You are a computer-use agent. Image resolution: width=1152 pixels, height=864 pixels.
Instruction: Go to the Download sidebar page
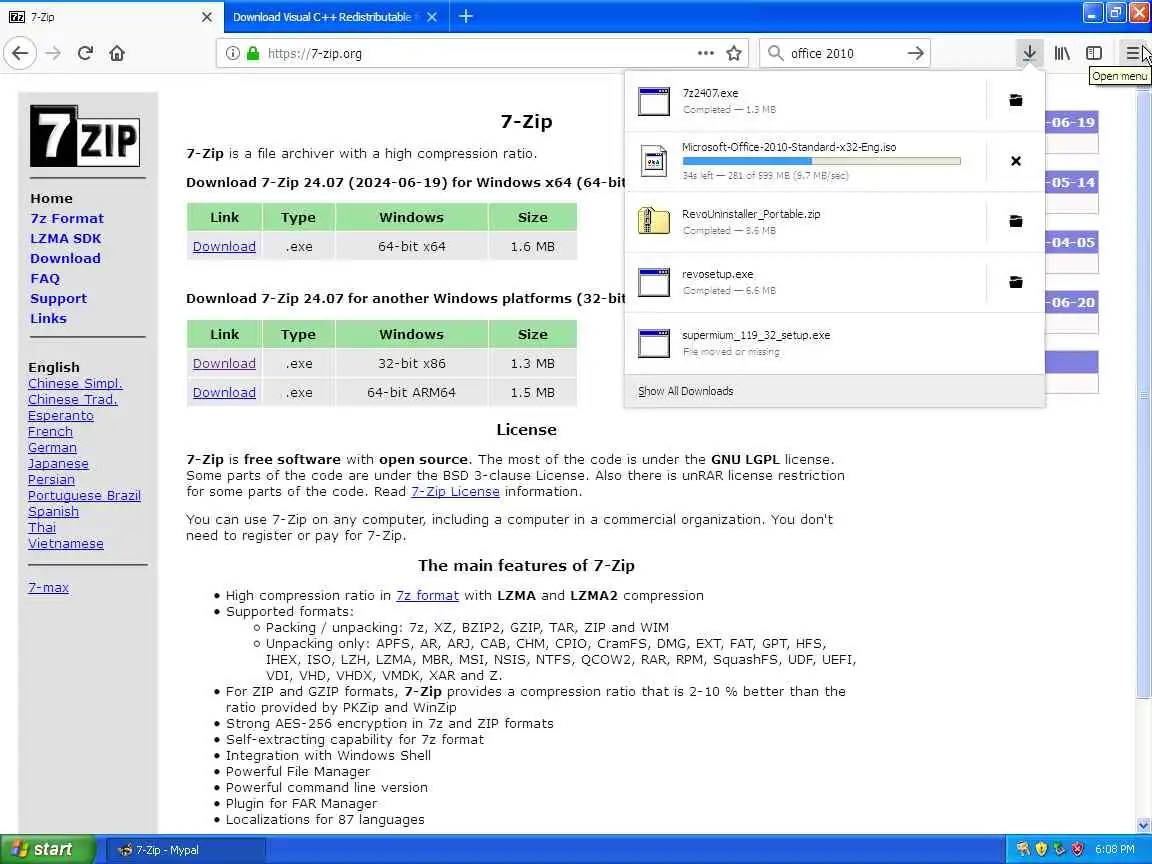(65, 258)
